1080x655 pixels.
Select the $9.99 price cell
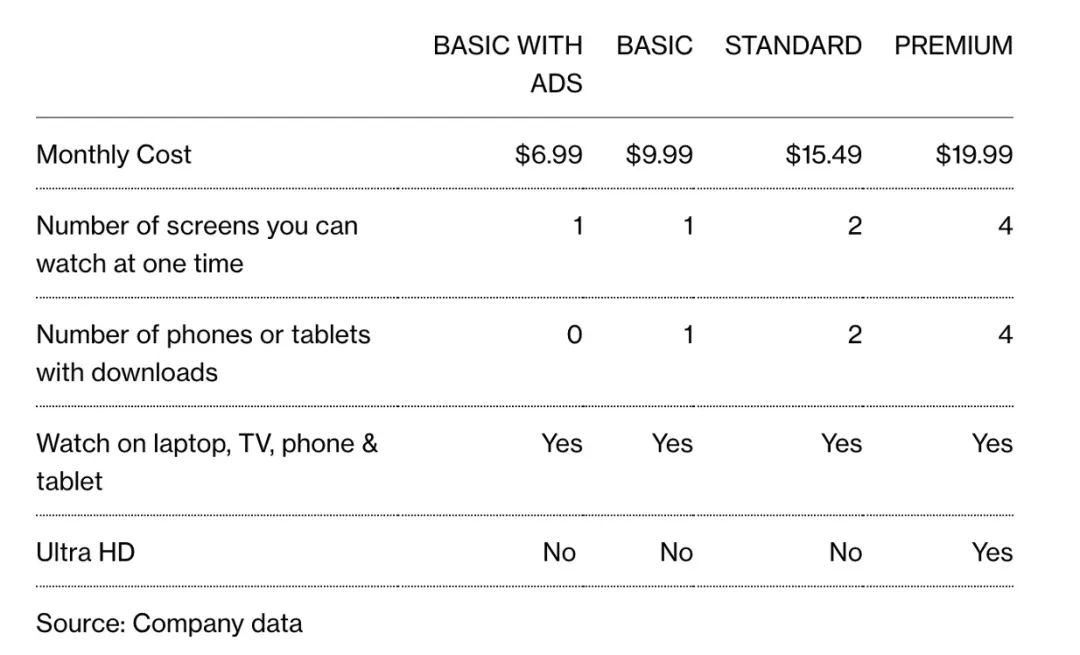coord(659,154)
